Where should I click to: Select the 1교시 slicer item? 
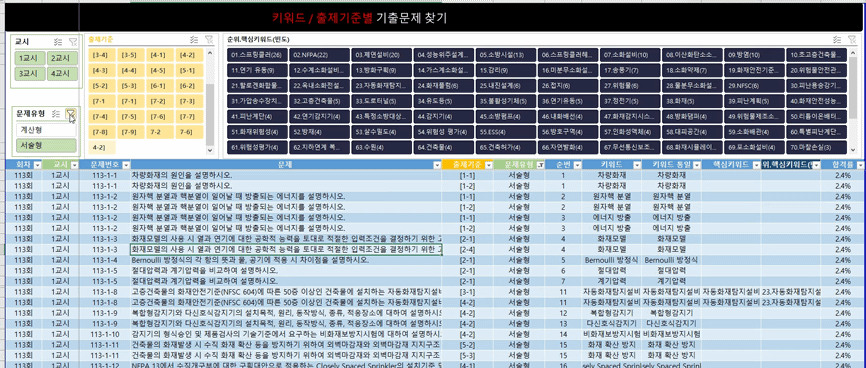pyautogui.click(x=30, y=58)
